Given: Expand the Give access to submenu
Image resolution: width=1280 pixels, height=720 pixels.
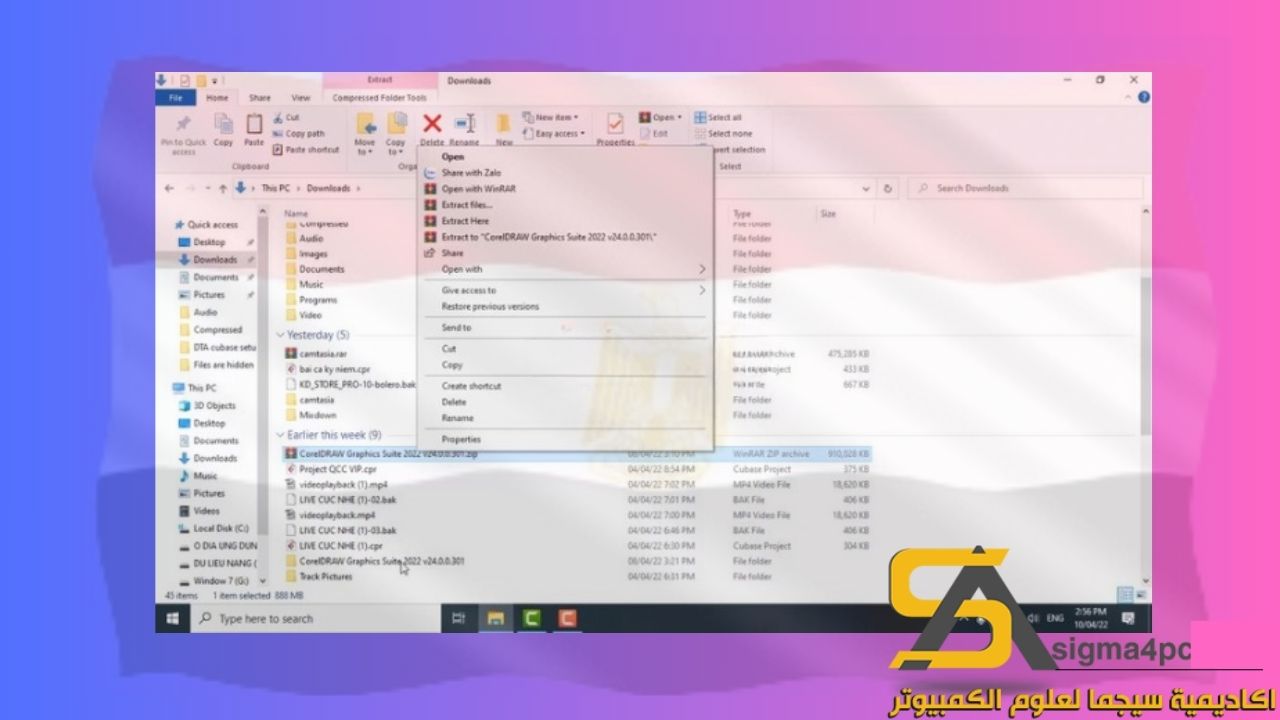Looking at the screenshot, I should [x=565, y=290].
